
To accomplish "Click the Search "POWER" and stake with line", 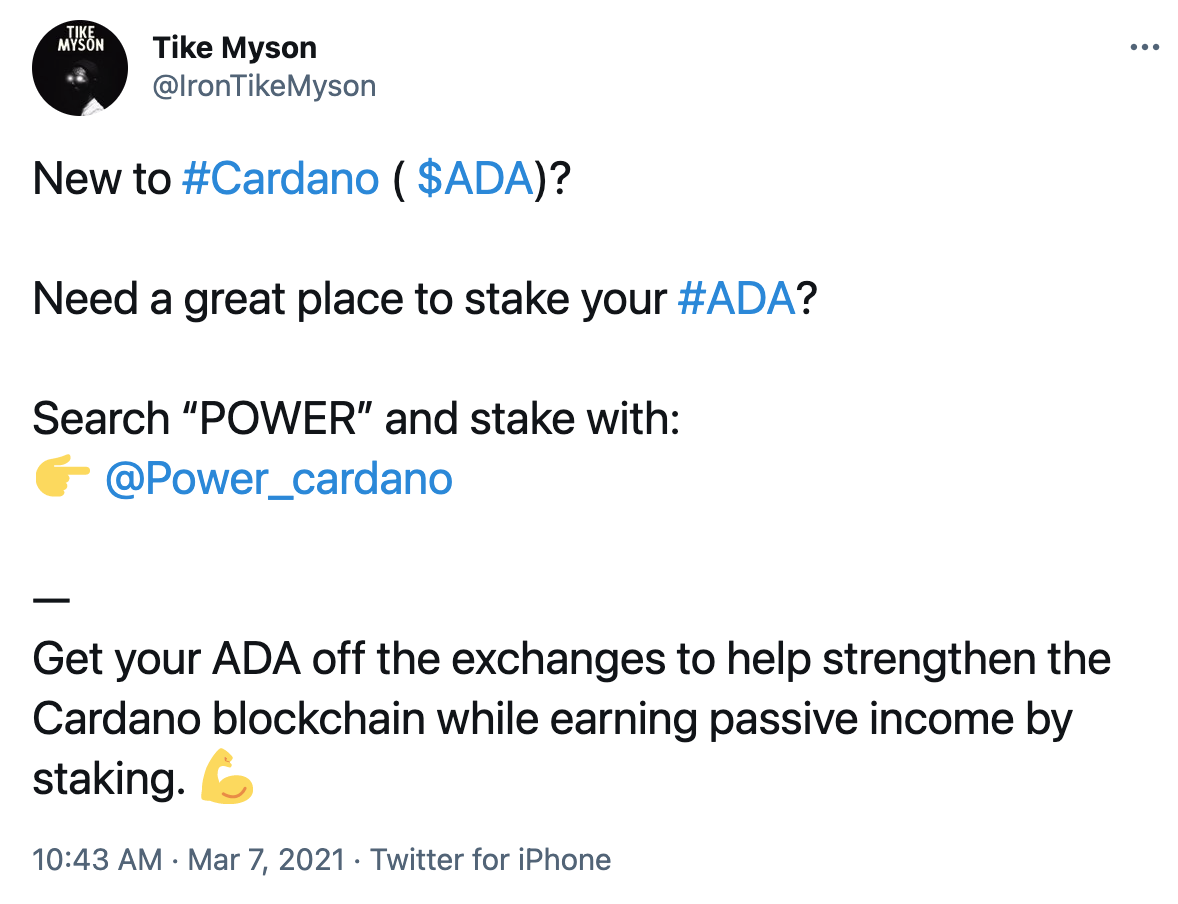I will point(356,419).
